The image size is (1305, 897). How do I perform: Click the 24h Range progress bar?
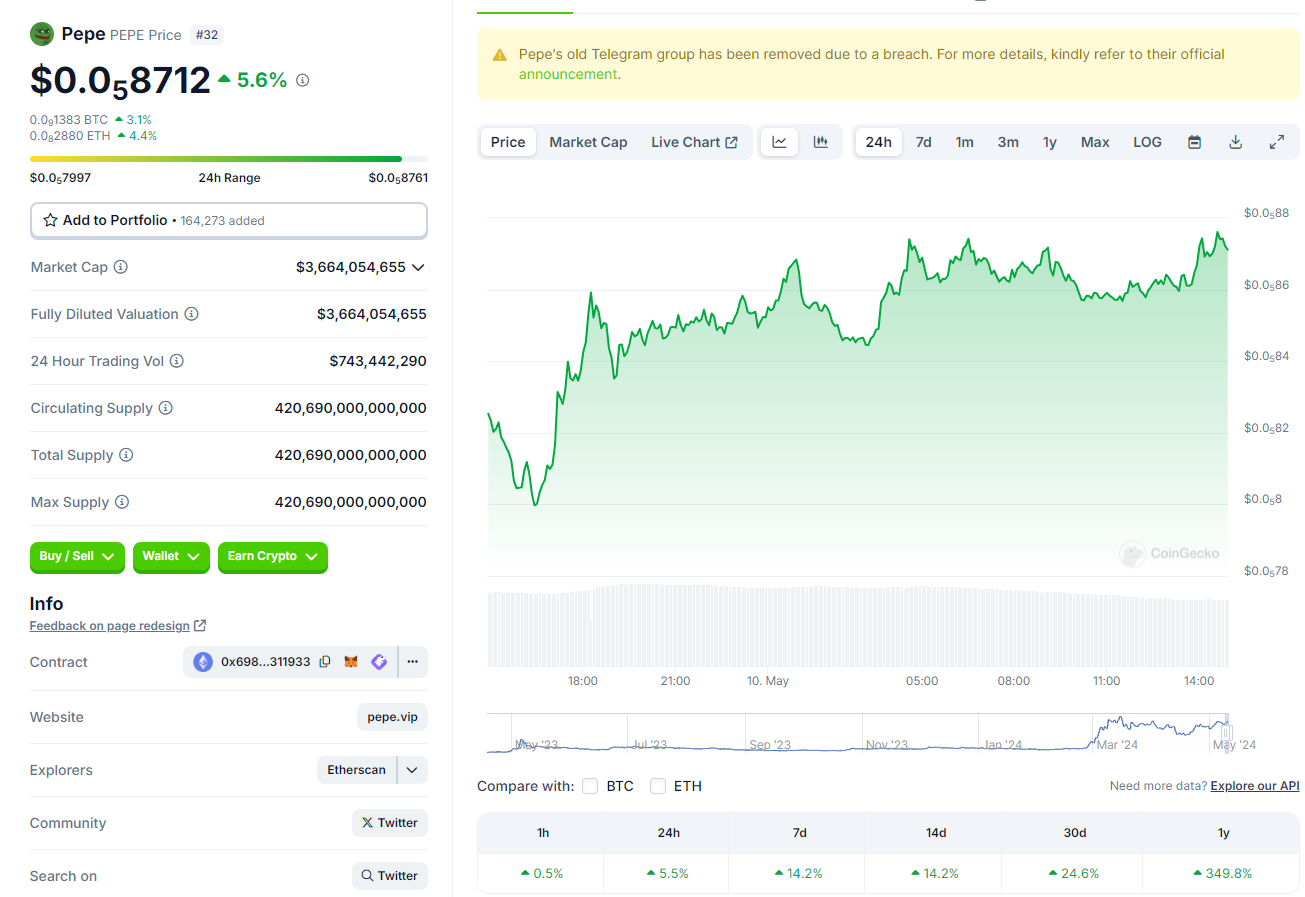(x=229, y=159)
